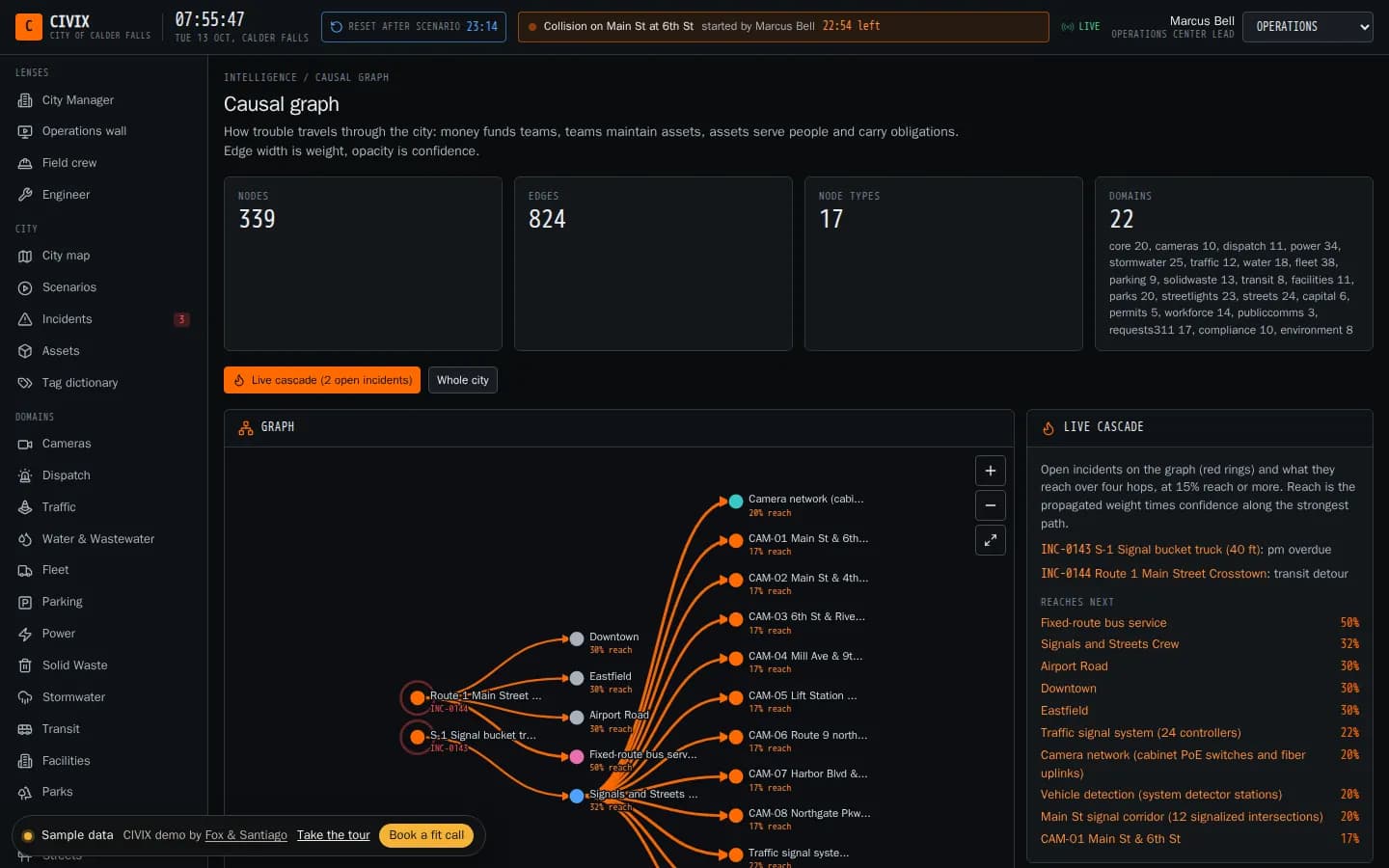Screen dimensions: 1389x868
Task: Open the Assets page
Action: coord(103,351)
